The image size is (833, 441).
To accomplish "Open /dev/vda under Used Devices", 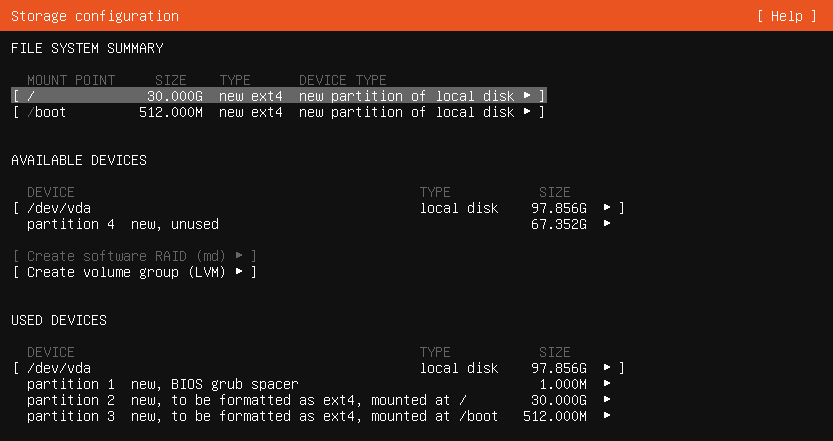I will [x=62, y=368].
